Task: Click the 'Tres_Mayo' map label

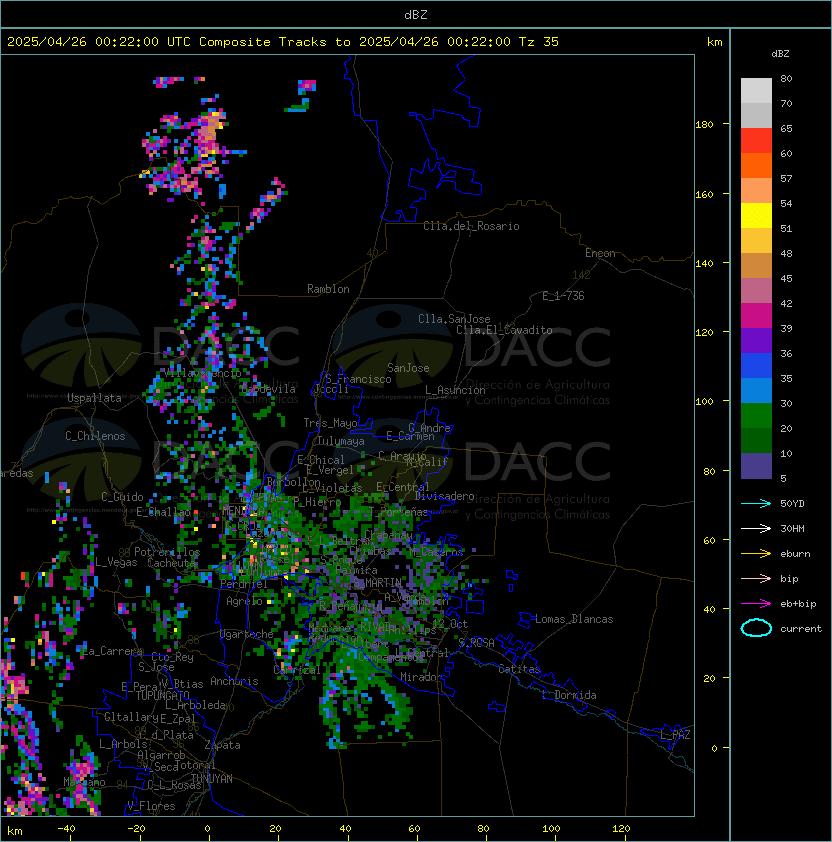Action: pyautogui.click(x=330, y=423)
